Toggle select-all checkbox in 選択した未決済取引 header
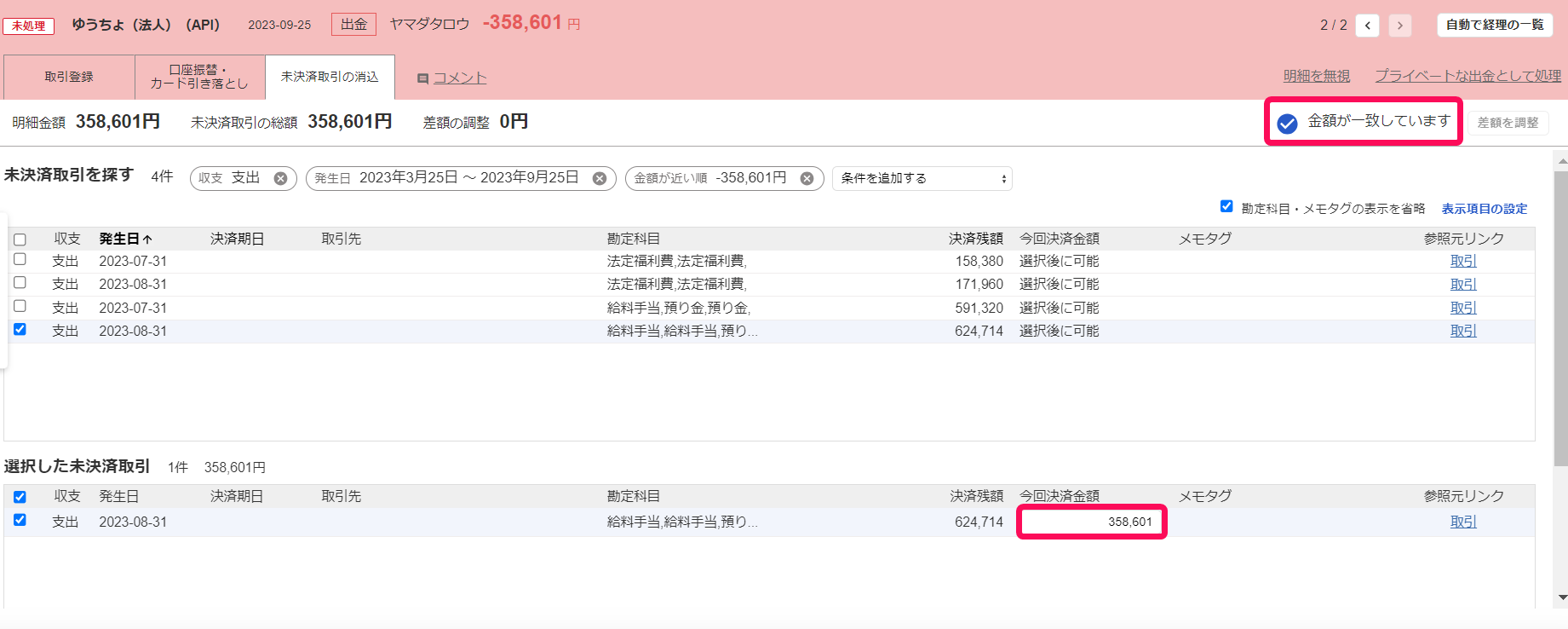Viewport: 1568px width, 629px height. pos(20,497)
